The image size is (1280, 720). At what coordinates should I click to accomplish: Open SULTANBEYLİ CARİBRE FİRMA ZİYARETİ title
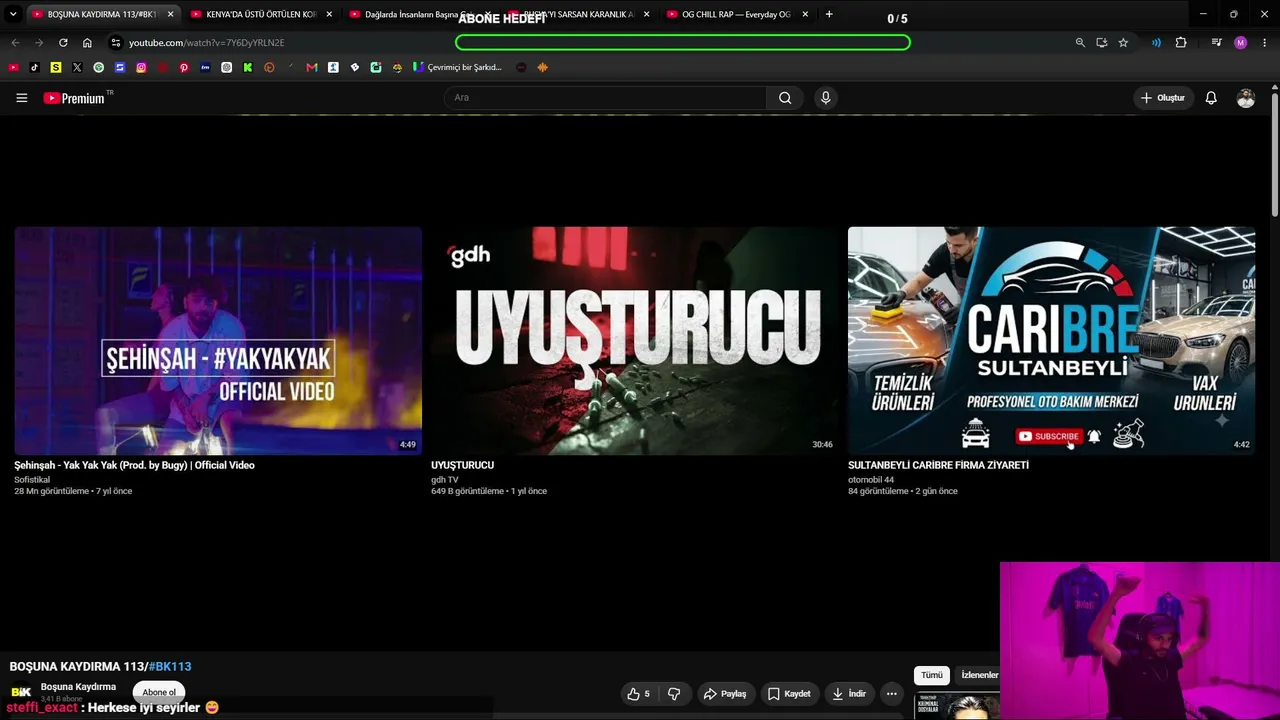tap(938, 465)
